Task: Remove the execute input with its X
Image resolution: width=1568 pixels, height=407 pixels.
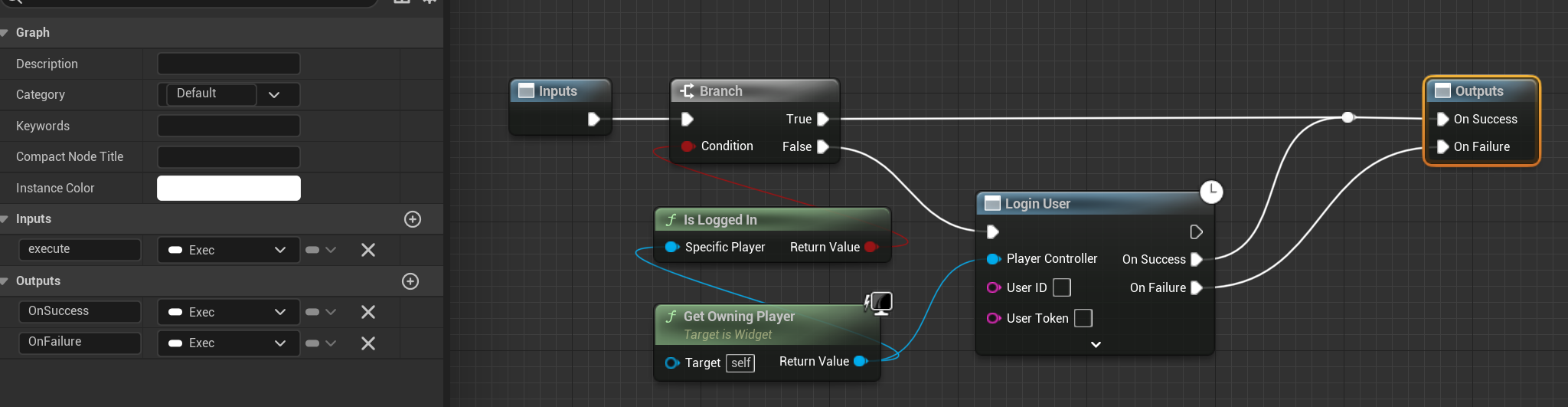Action: point(368,250)
